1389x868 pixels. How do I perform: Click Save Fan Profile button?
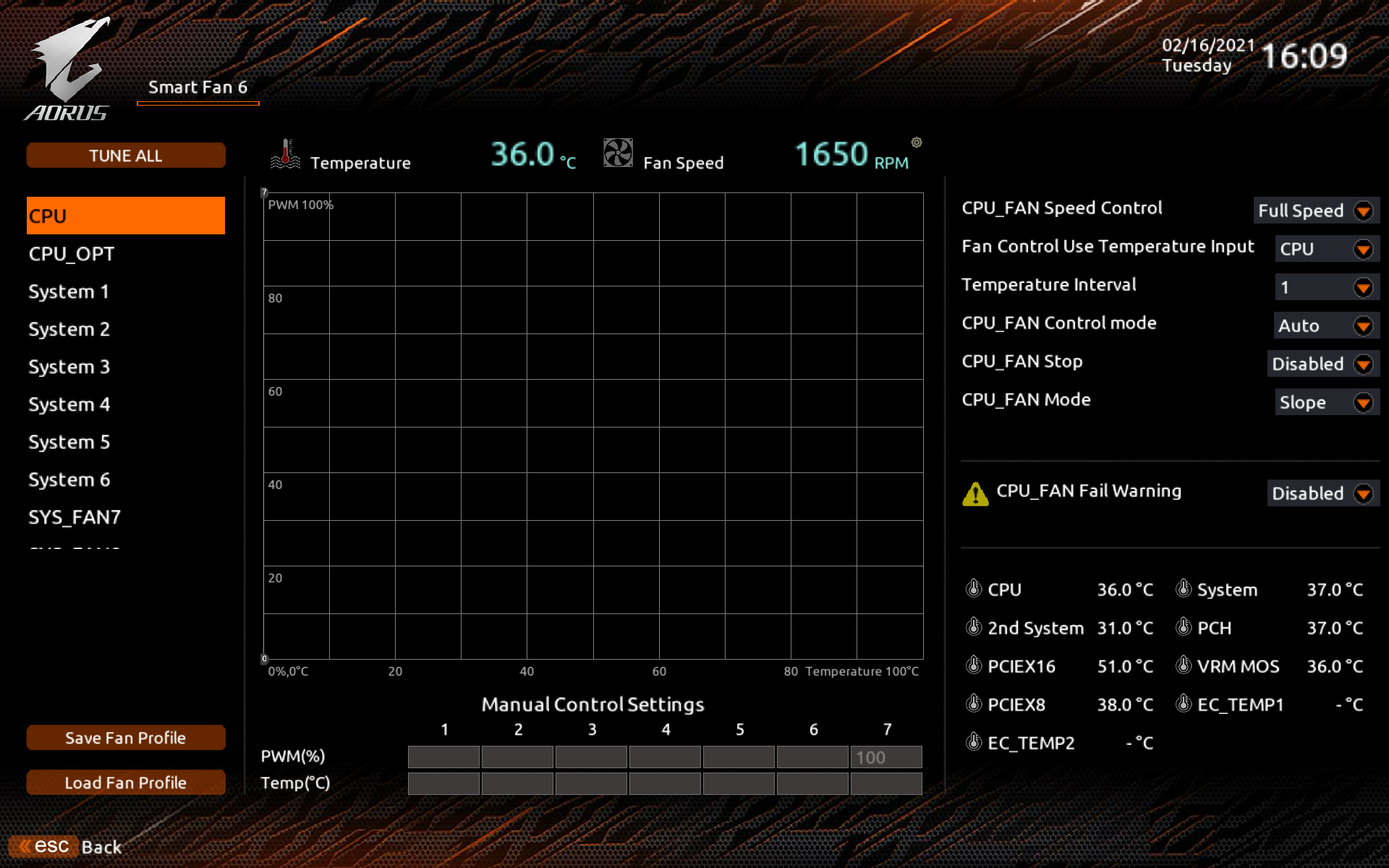pyautogui.click(x=126, y=738)
